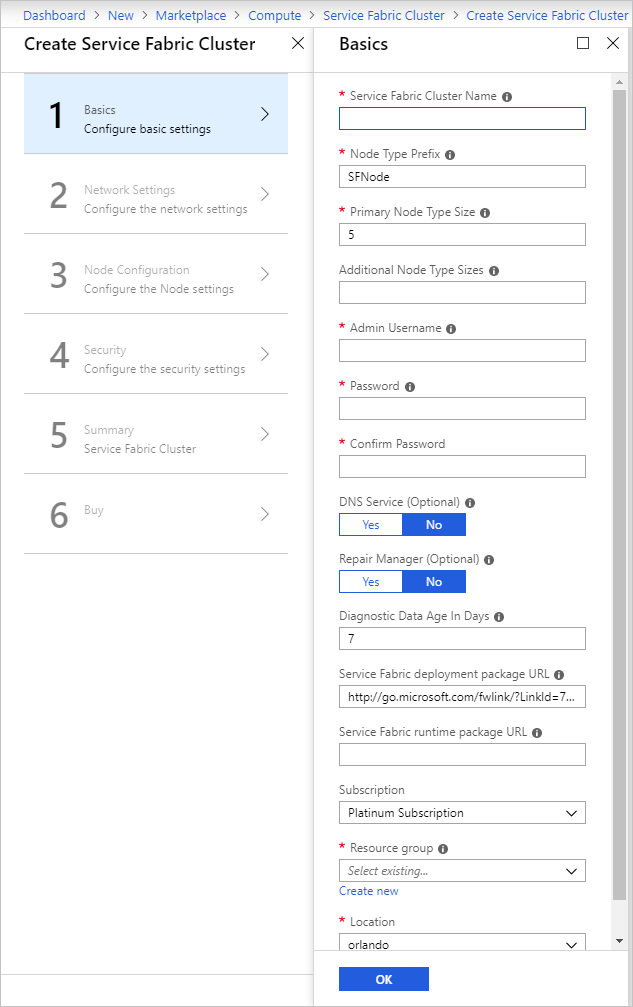
Task: Click info icon for Diagnostic Data Age
Action: (499, 617)
